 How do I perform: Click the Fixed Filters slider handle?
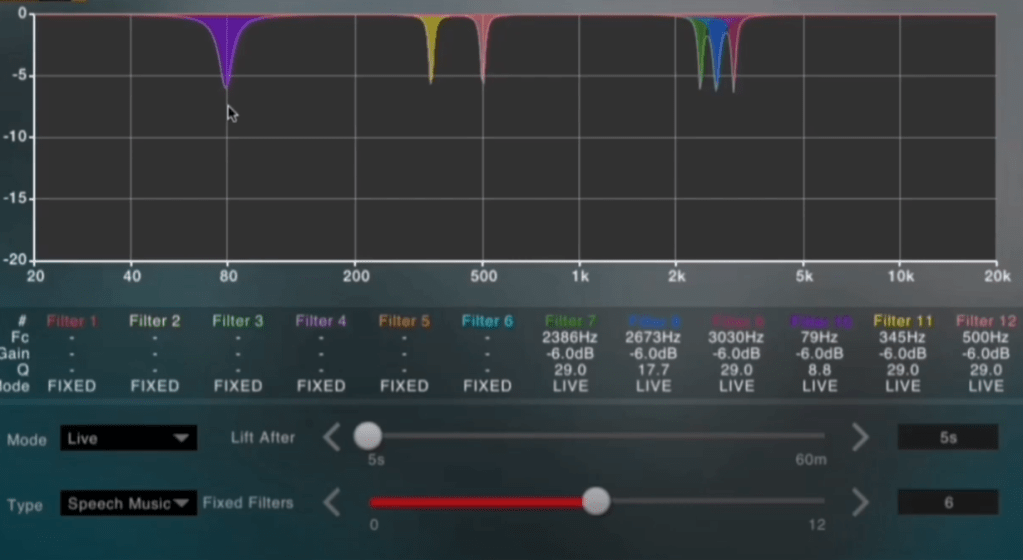596,501
